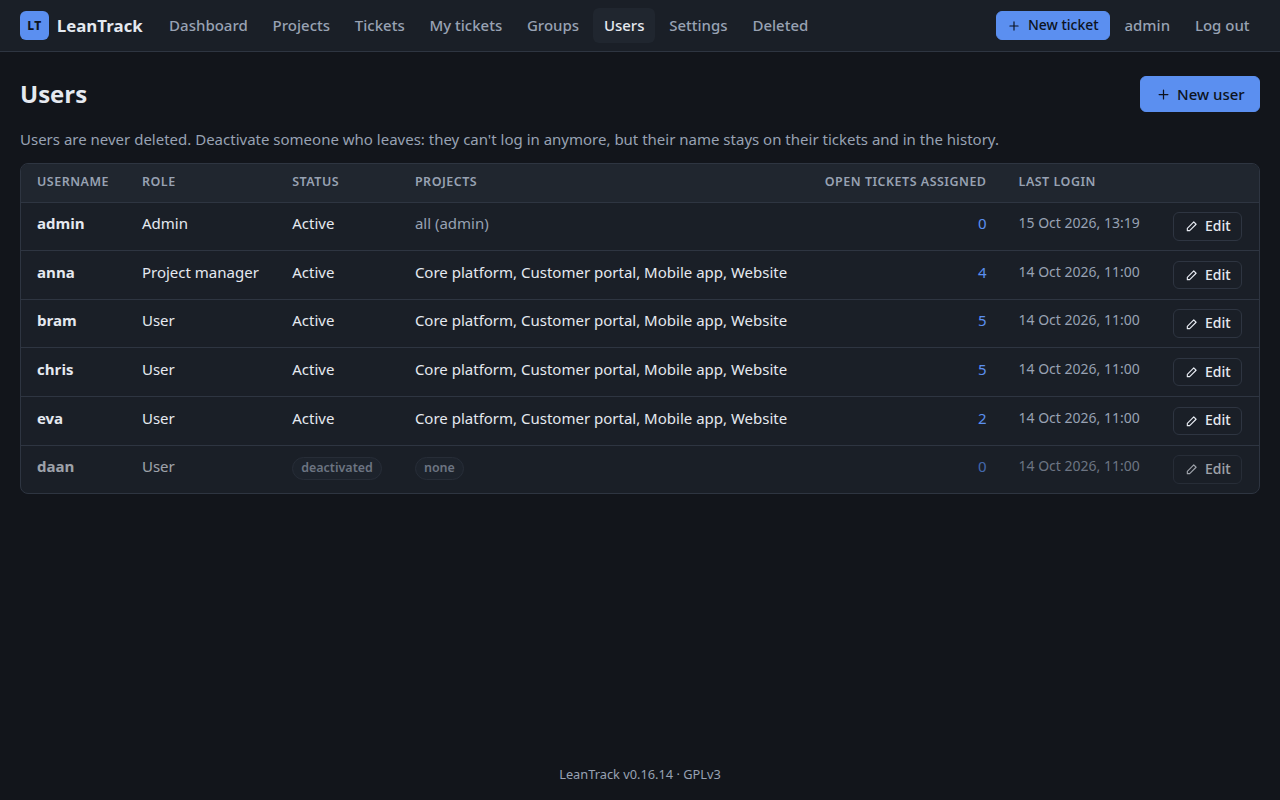Click pencil icon in anna's Edit button
1280x800 pixels.
click(x=1191, y=275)
